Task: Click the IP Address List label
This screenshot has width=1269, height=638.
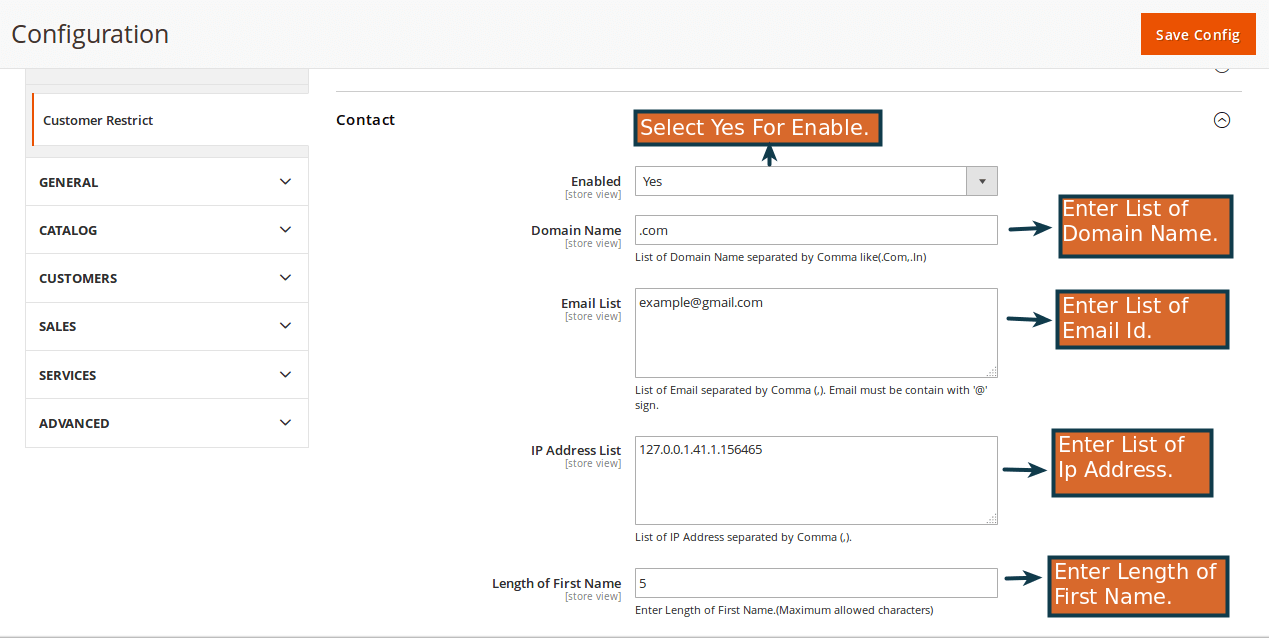Action: click(576, 450)
